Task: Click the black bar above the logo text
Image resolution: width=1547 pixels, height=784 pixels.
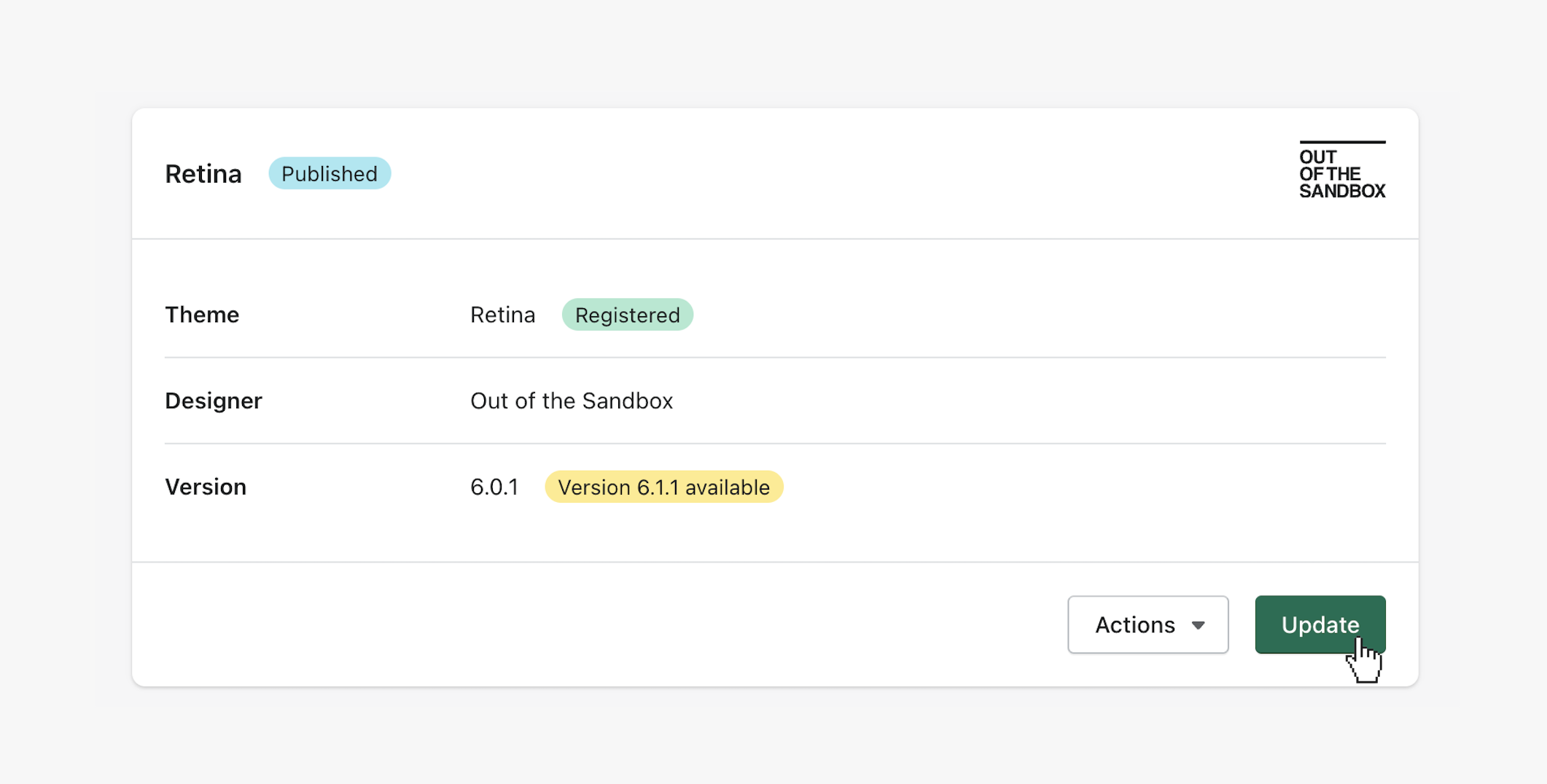Action: coord(1341,142)
